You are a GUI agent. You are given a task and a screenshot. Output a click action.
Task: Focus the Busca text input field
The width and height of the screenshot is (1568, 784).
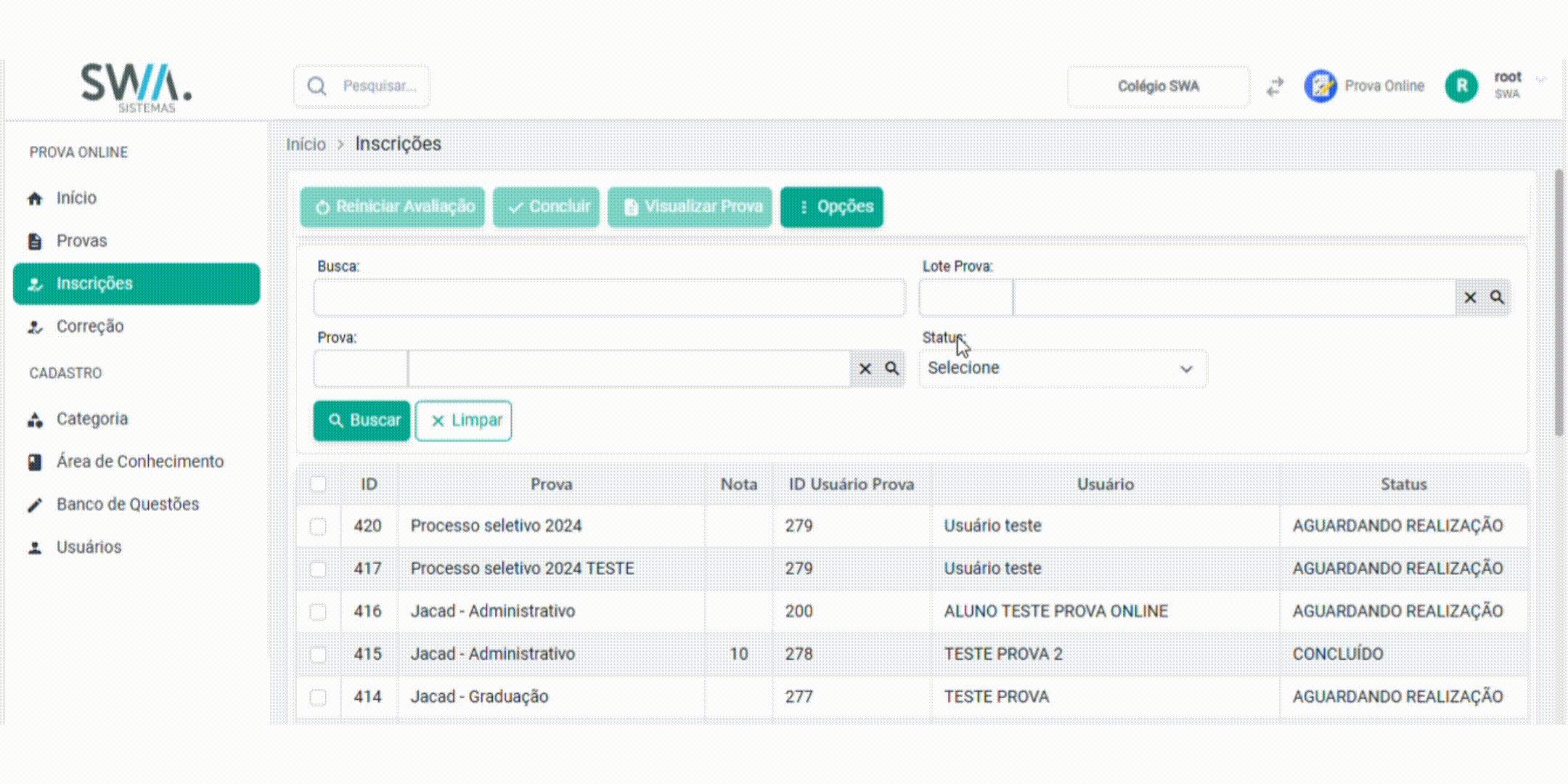[x=609, y=298]
